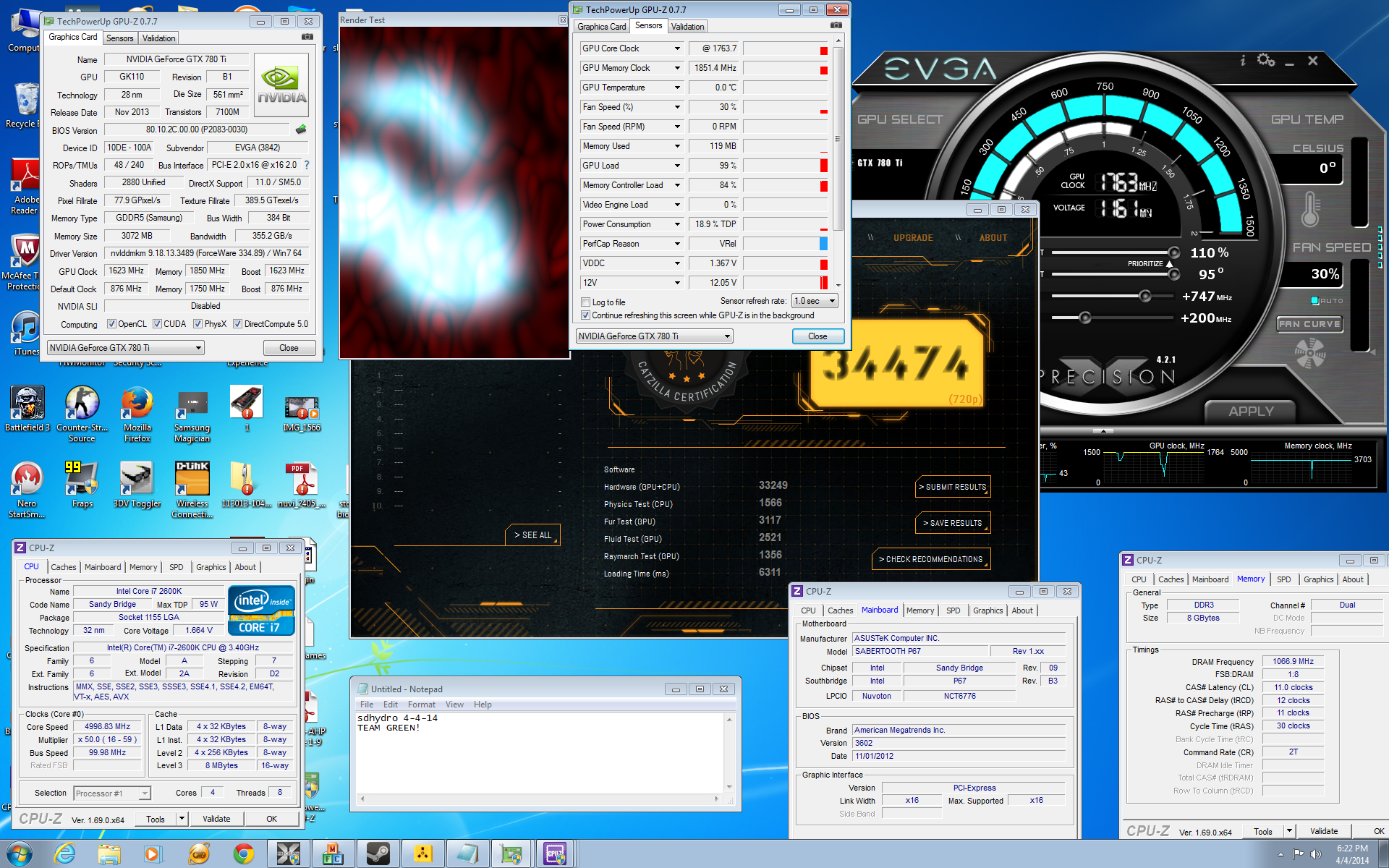Screen dimensions: 1389x868
Task: Open Internet Explorer from the taskbar
Action: pyautogui.click(x=65, y=854)
